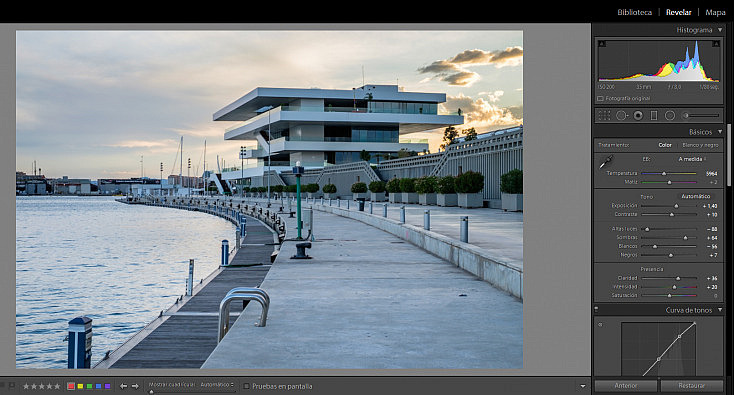Collapse the Básicos panel
734x395 pixels.
pyautogui.click(x=720, y=132)
